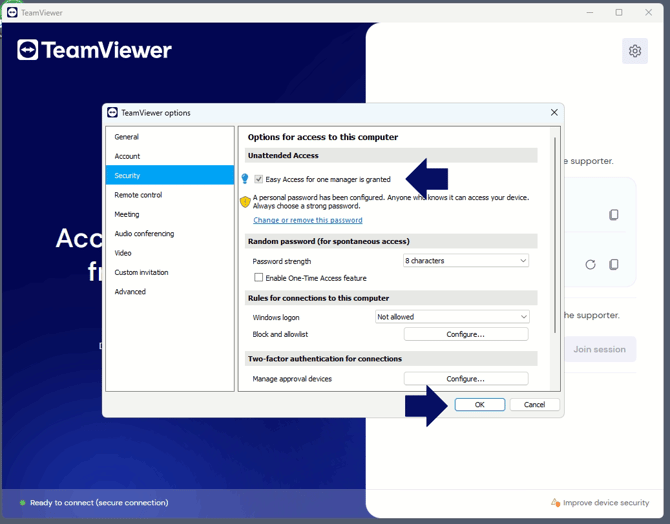Click the Windows logon label
The height and width of the screenshot is (524, 670).
click(x=276, y=317)
